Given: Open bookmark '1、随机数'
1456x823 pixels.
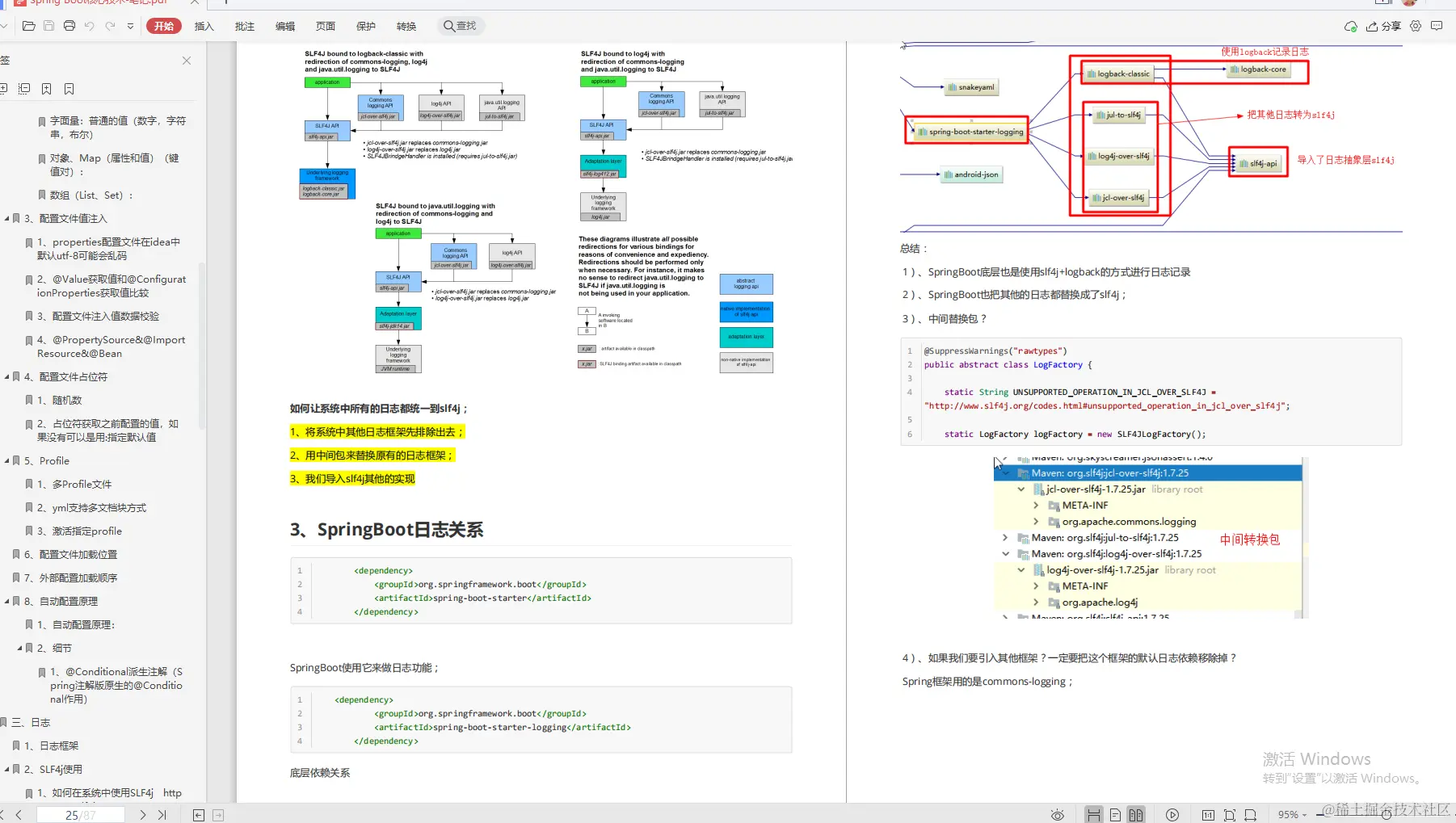Looking at the screenshot, I should tap(59, 401).
